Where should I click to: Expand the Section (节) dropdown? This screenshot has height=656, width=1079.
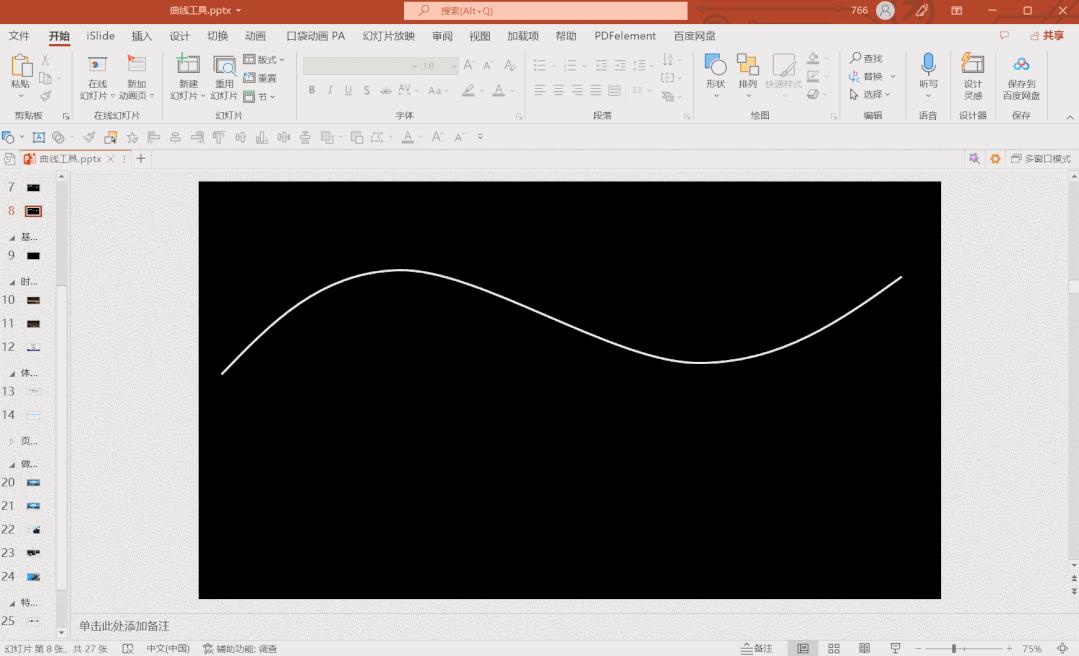click(x=260, y=97)
